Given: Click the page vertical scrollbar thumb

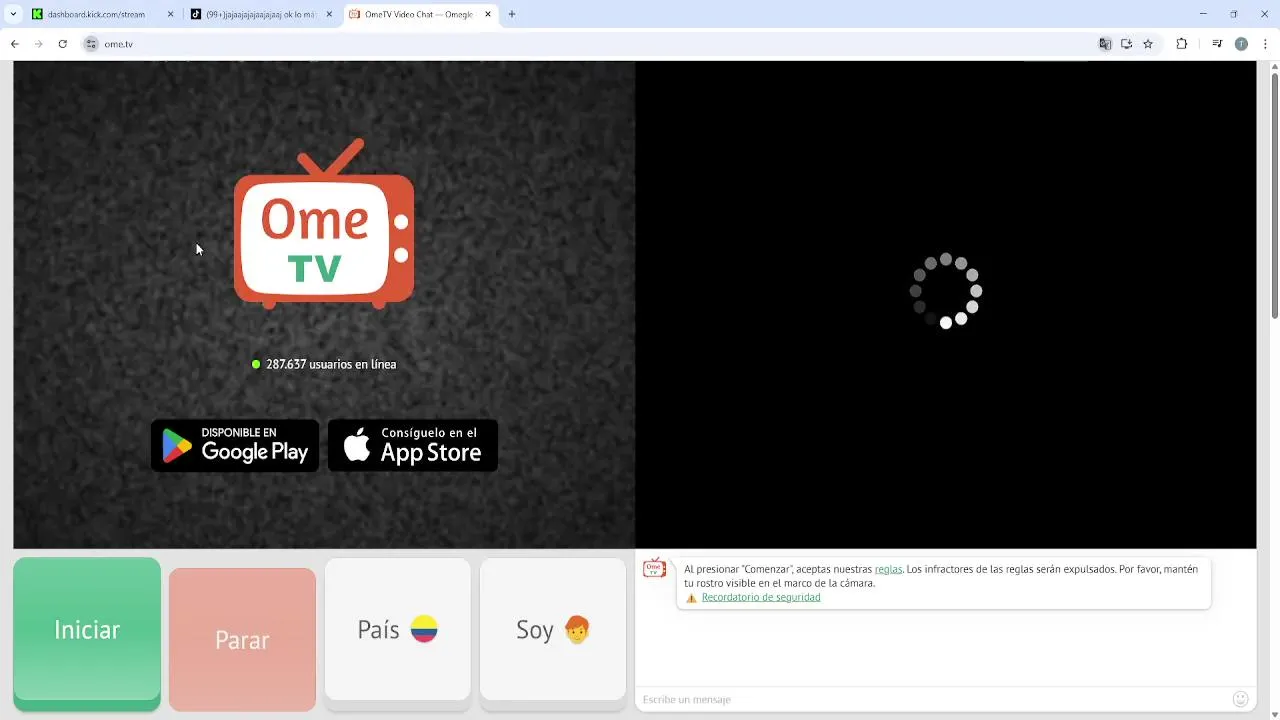Looking at the screenshot, I should click(1274, 197).
